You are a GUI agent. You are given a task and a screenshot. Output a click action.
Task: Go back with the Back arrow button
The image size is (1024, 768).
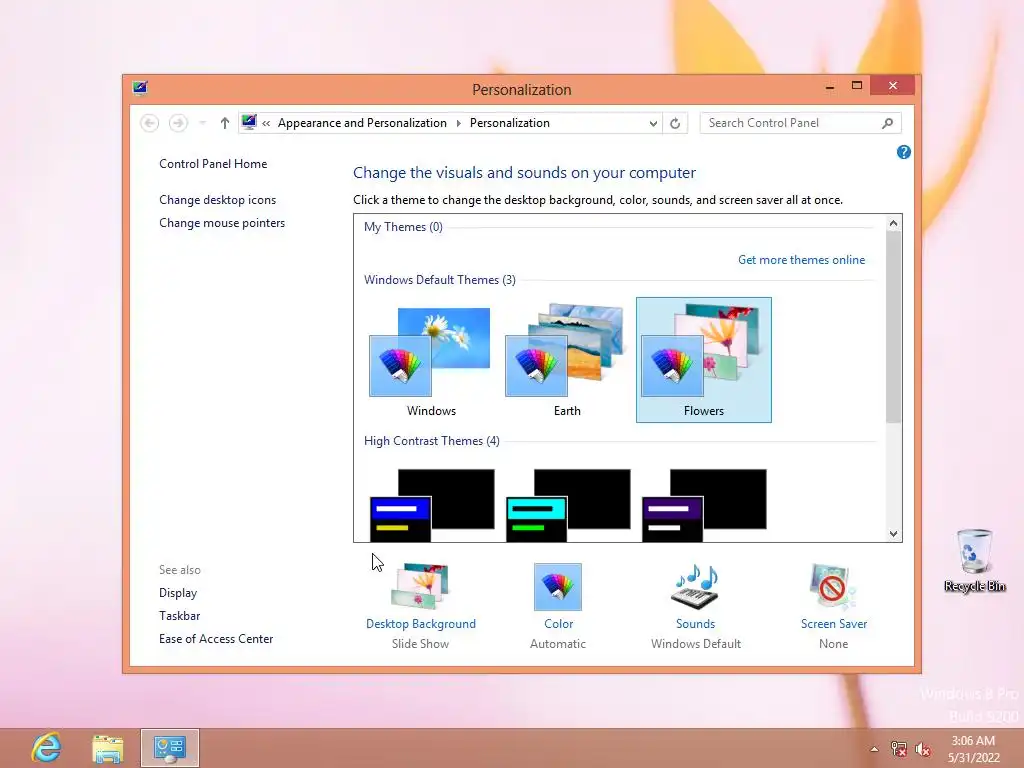tap(150, 123)
